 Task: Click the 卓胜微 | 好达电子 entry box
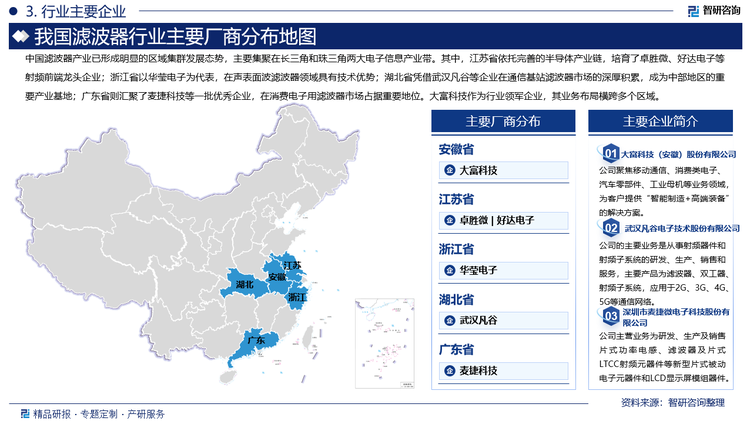pos(504,220)
